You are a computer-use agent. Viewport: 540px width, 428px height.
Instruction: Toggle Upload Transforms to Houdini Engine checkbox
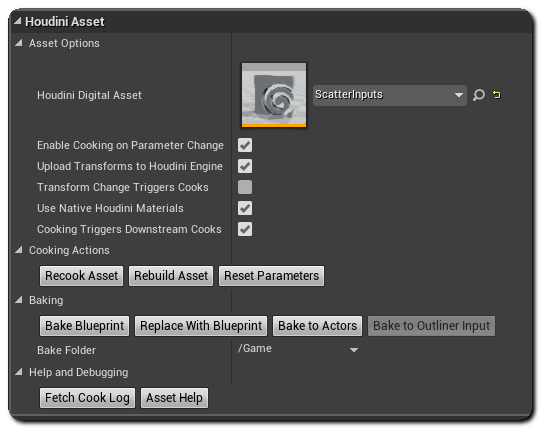245,166
